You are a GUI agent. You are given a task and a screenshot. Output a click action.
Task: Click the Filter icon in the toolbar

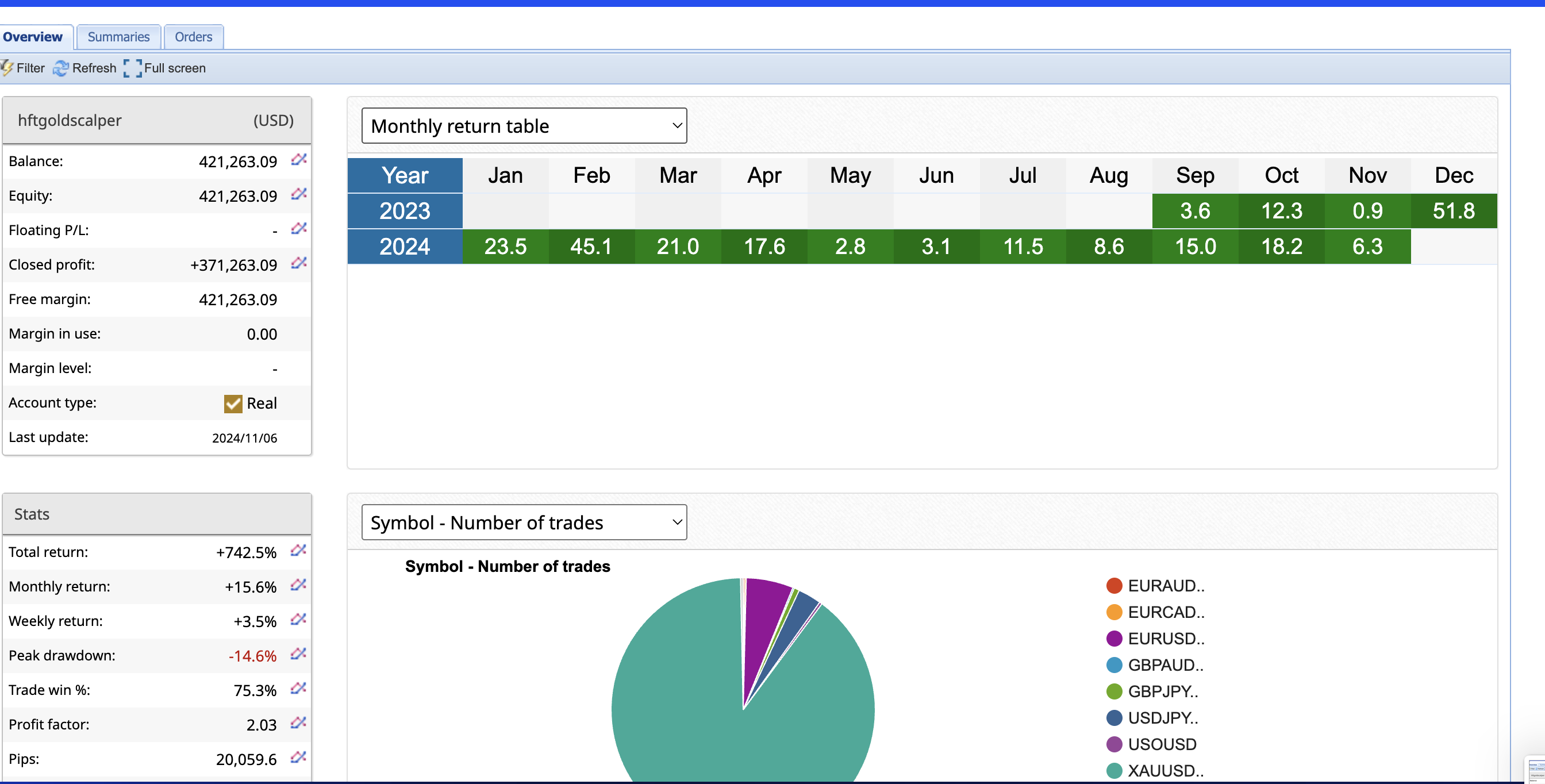7,68
